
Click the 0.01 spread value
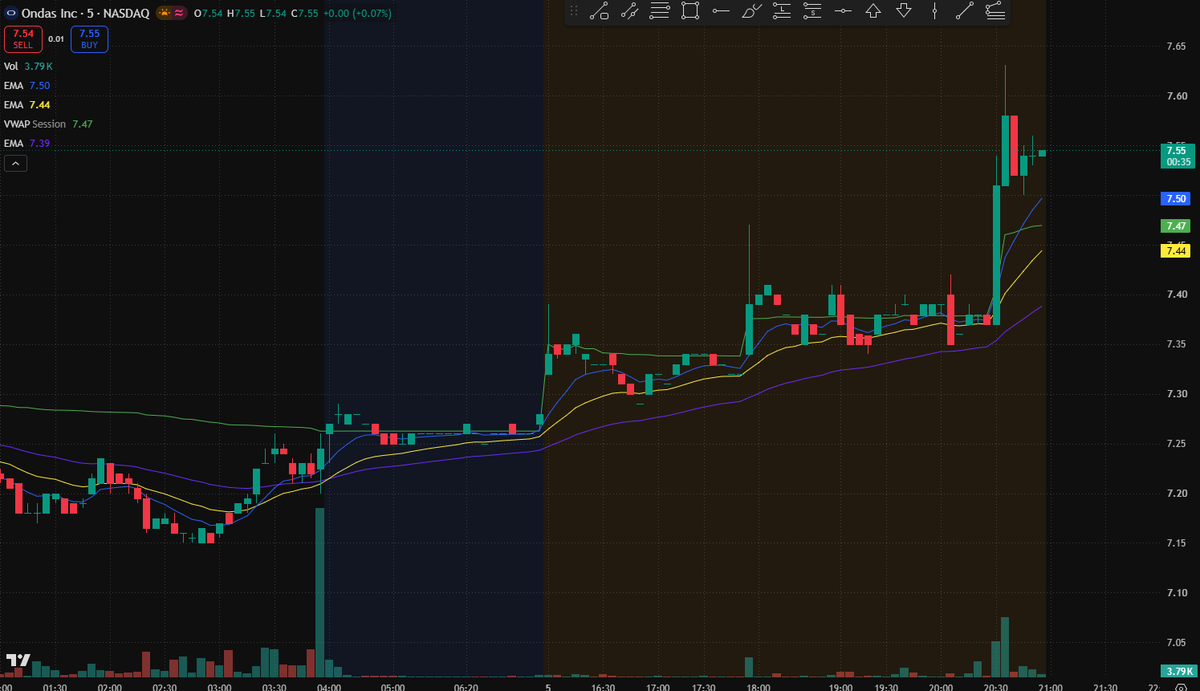point(56,39)
